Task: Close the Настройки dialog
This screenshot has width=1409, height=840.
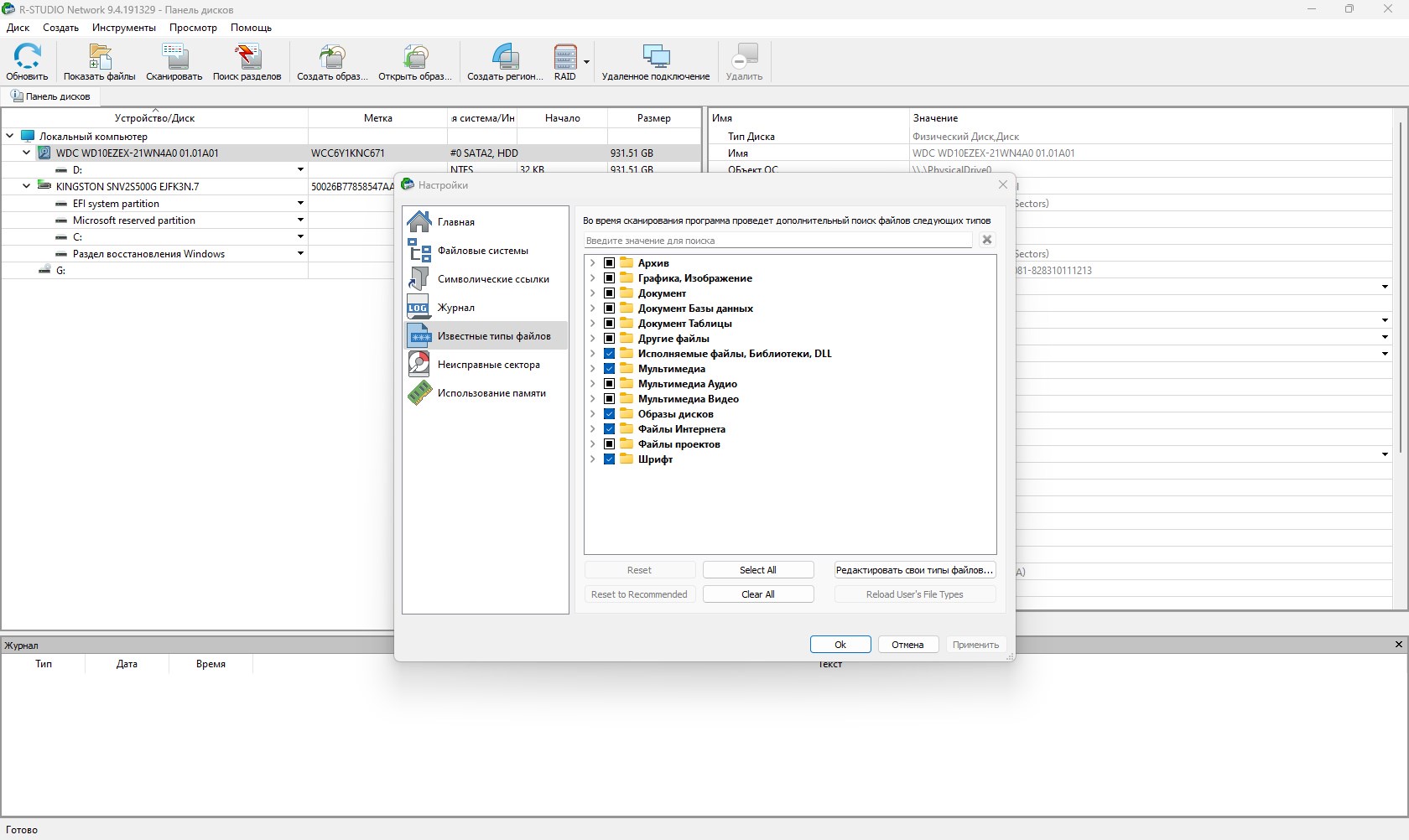Action: click(1002, 184)
